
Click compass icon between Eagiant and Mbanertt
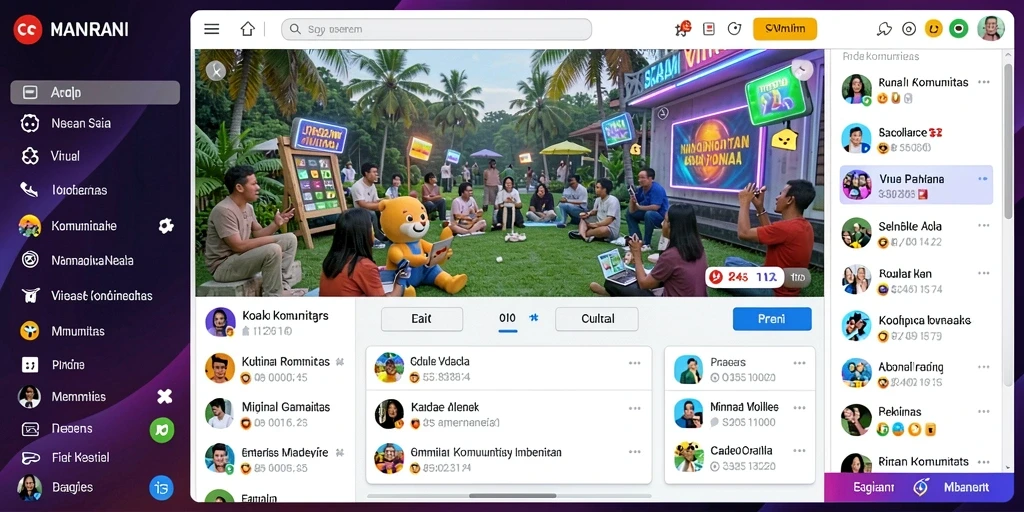921,487
